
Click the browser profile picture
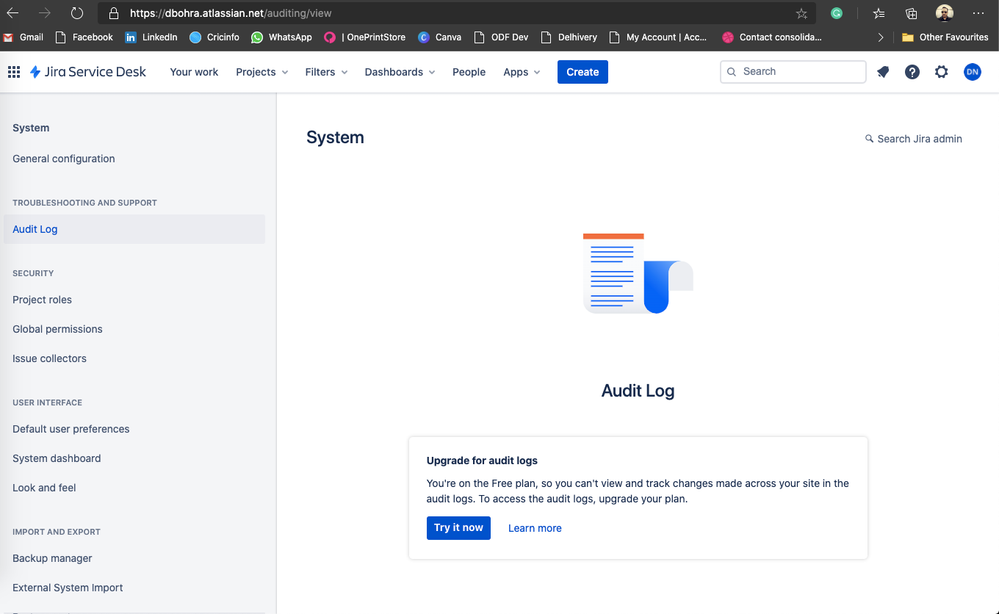tap(944, 13)
